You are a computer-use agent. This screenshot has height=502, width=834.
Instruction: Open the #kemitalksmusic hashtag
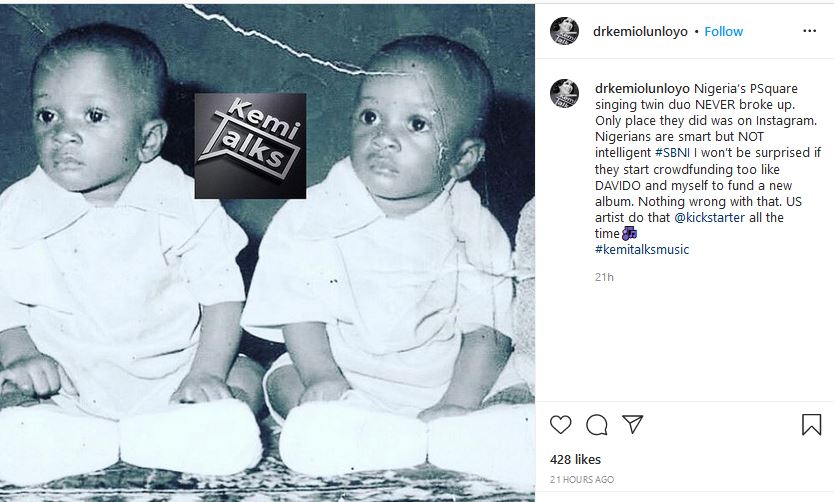[642, 249]
